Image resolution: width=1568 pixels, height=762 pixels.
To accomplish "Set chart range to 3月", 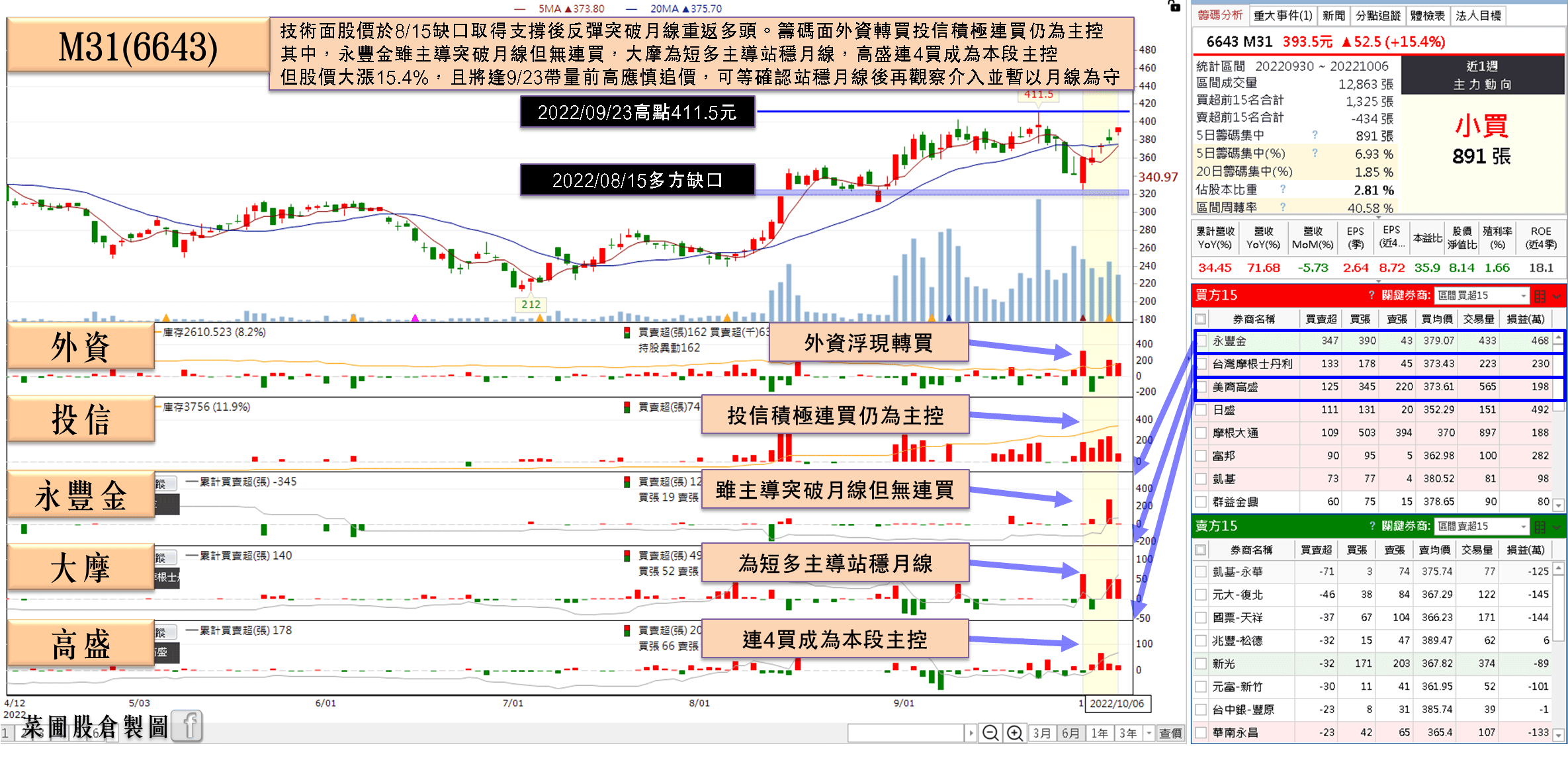I will 1041,733.
